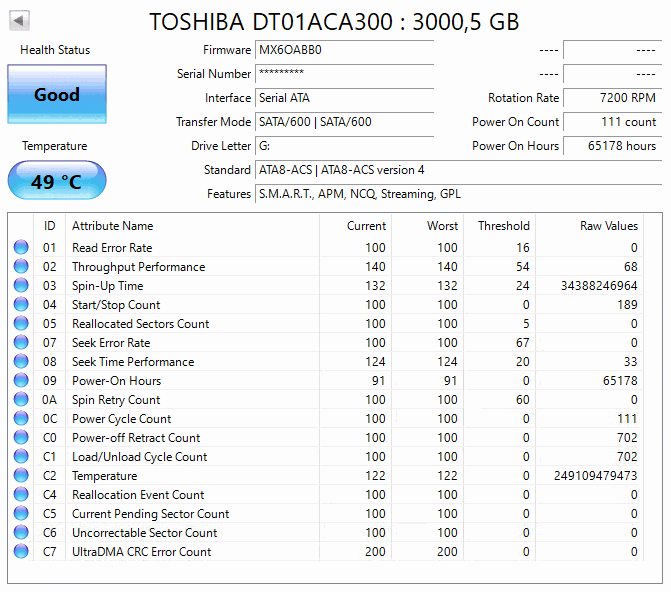Click status orb for Read Error Rate
This screenshot has height=592, width=671.
(21, 247)
